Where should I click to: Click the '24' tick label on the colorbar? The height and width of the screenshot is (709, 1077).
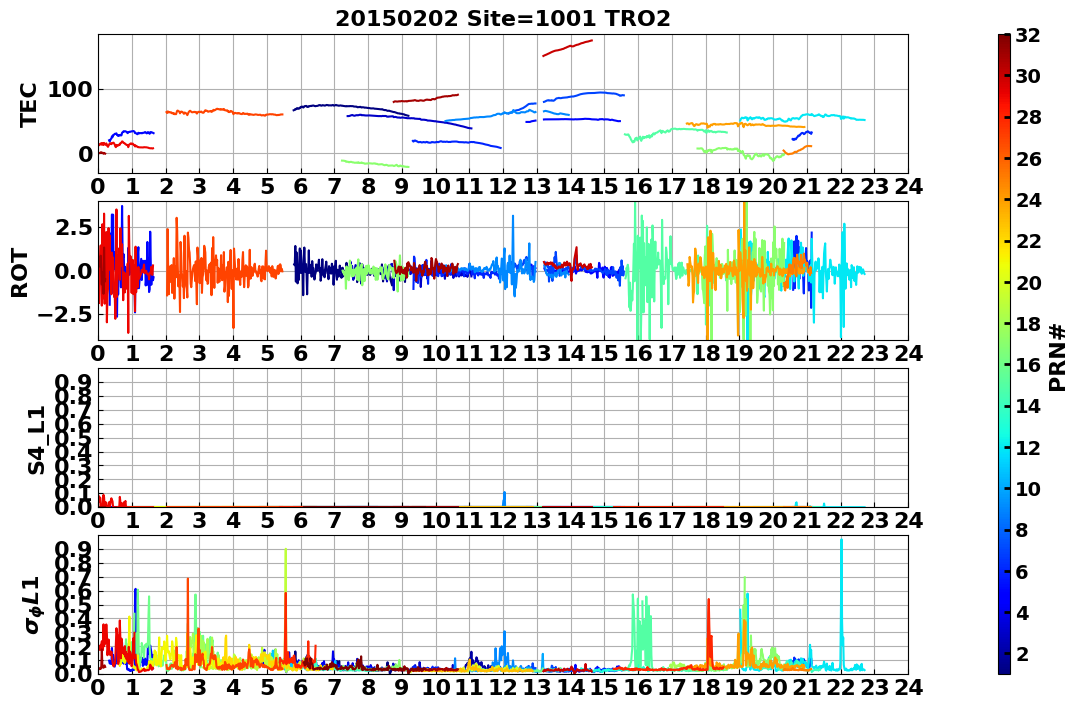click(x=1028, y=200)
